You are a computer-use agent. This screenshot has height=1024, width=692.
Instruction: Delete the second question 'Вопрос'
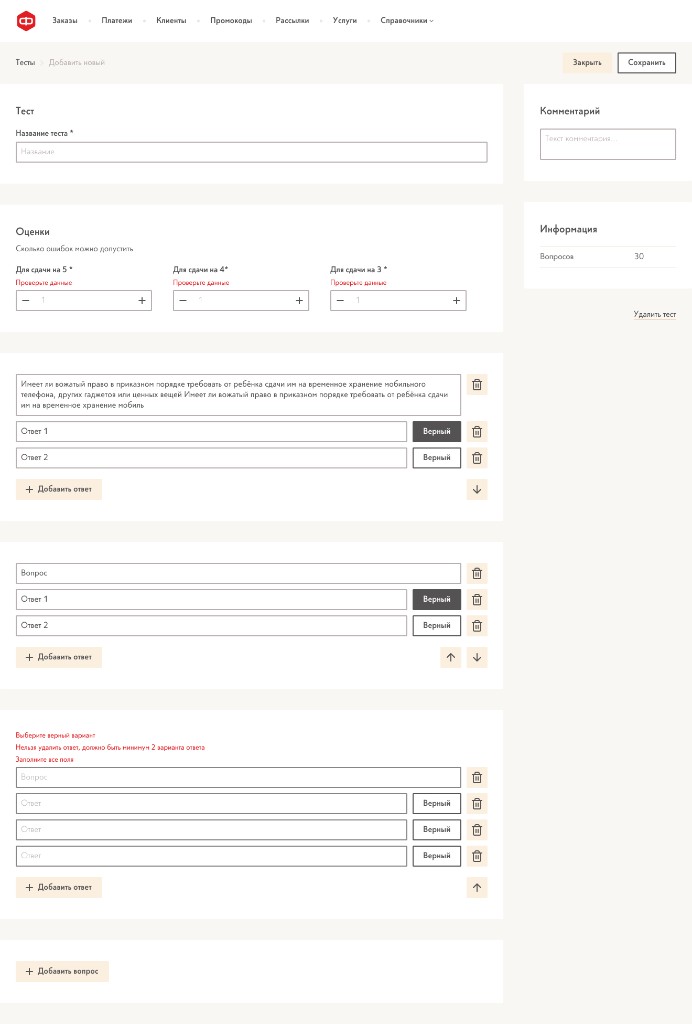(477, 573)
